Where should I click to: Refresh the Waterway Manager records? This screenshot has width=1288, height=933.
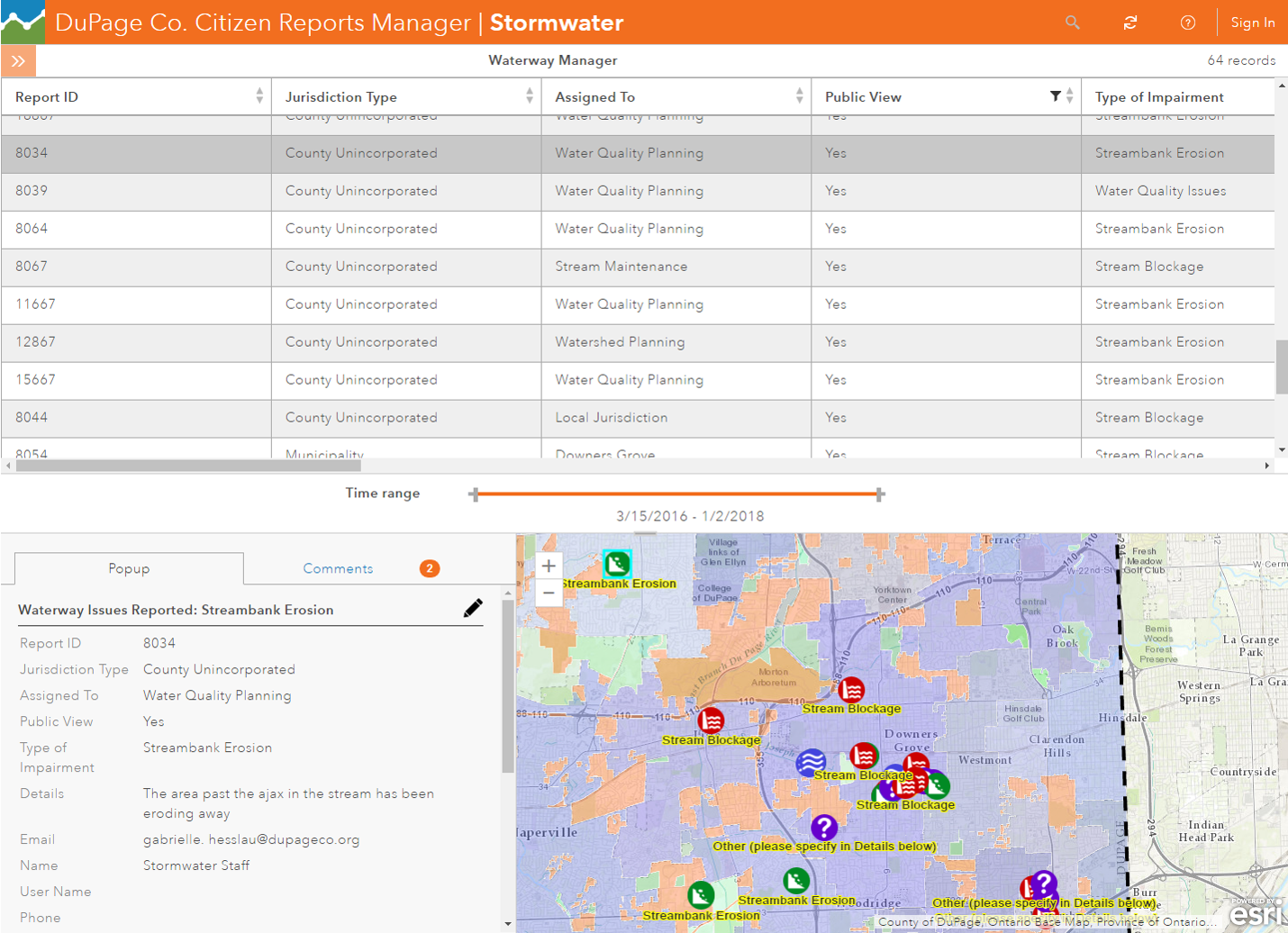tap(1129, 23)
